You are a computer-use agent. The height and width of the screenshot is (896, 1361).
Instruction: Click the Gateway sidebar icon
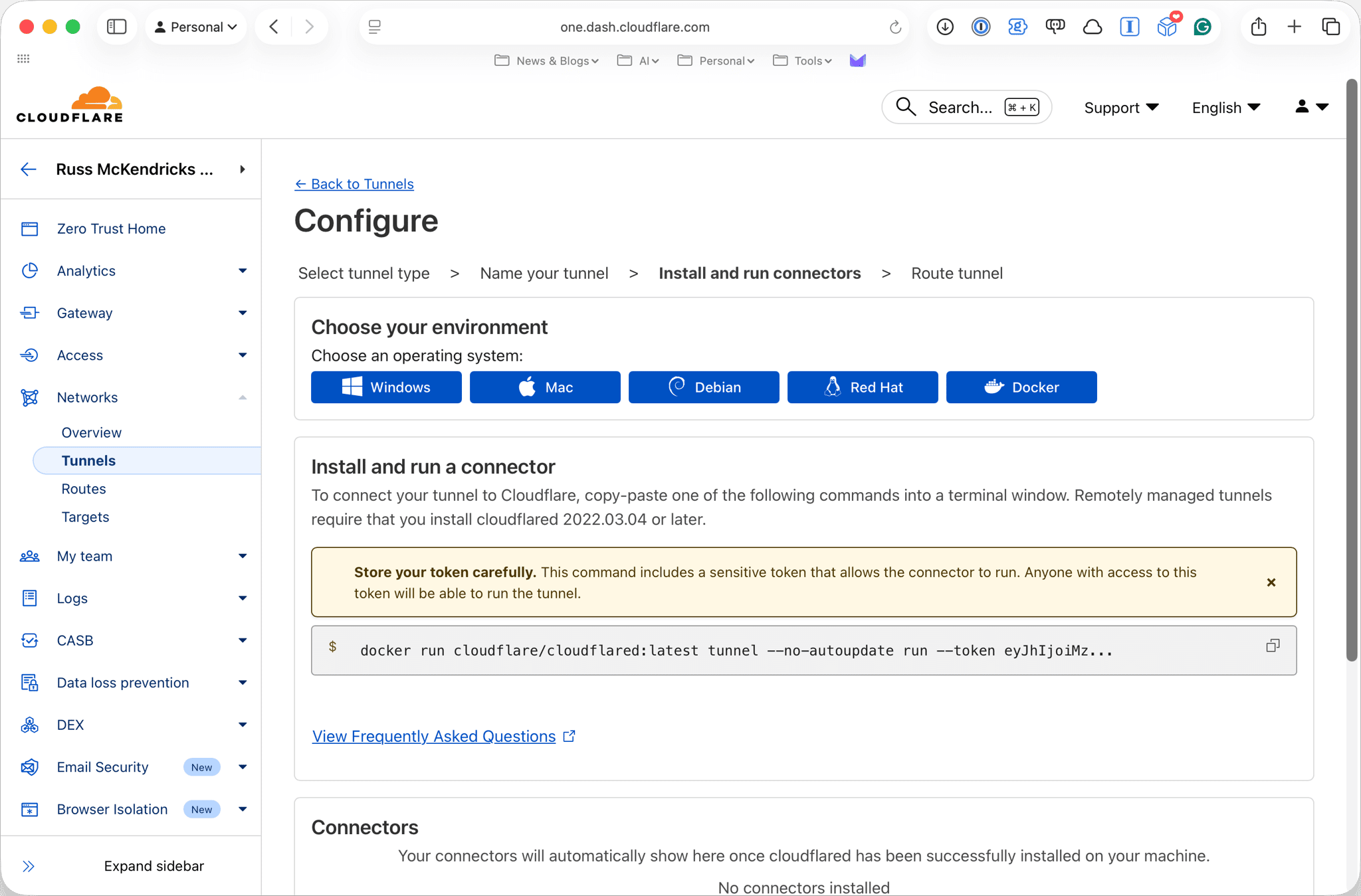tap(30, 313)
